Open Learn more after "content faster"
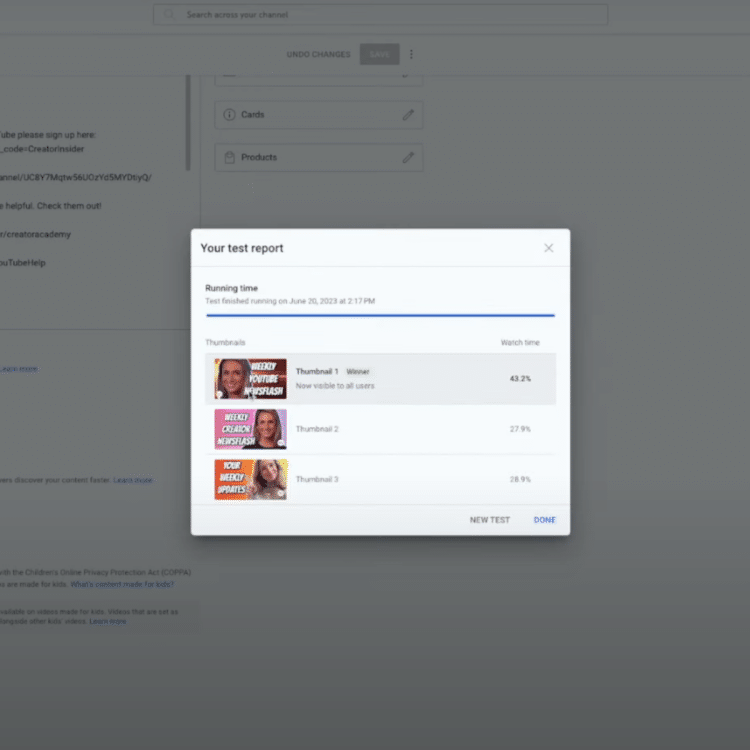Screen dimensions: 750x750 pyautogui.click(x=133, y=480)
